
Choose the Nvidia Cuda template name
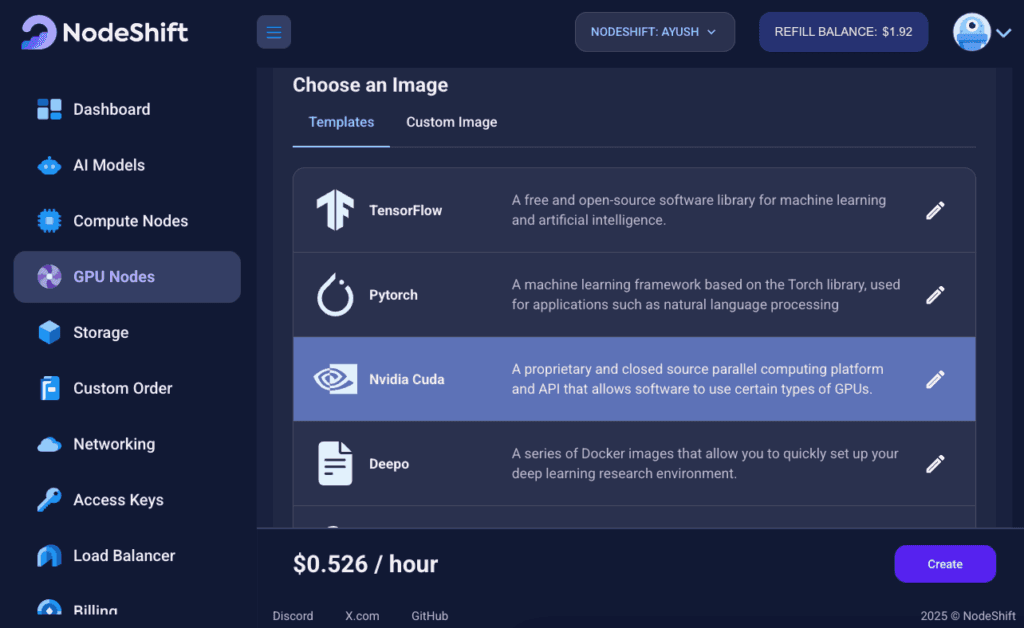click(407, 379)
